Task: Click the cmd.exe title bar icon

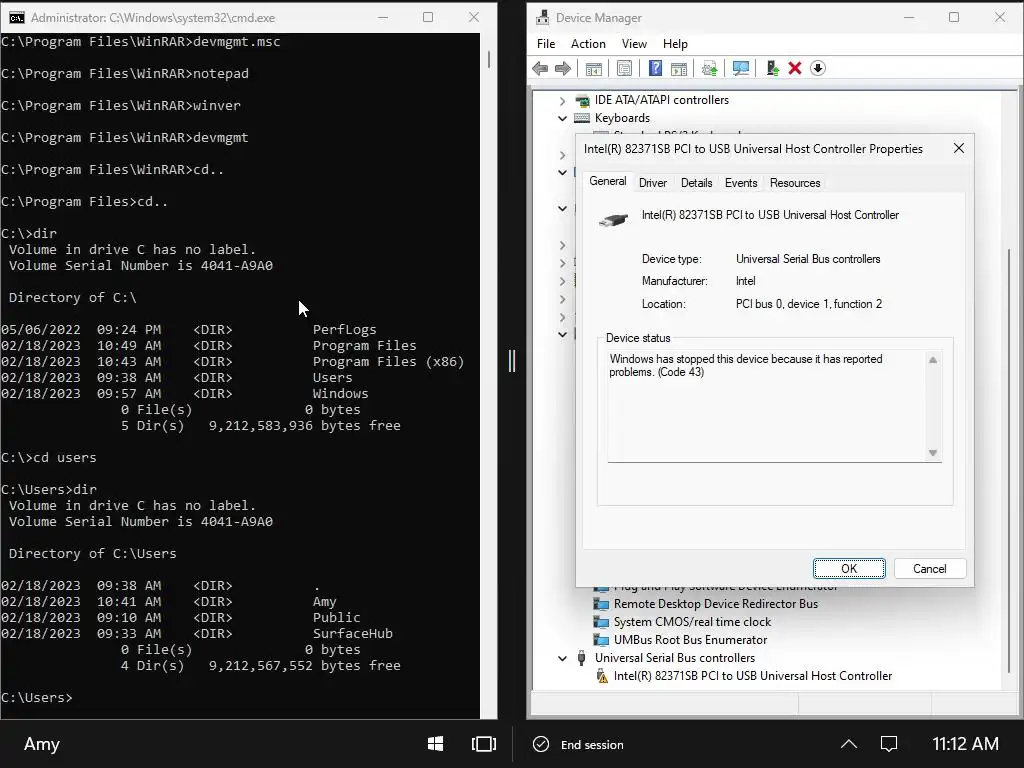Action: point(16,18)
